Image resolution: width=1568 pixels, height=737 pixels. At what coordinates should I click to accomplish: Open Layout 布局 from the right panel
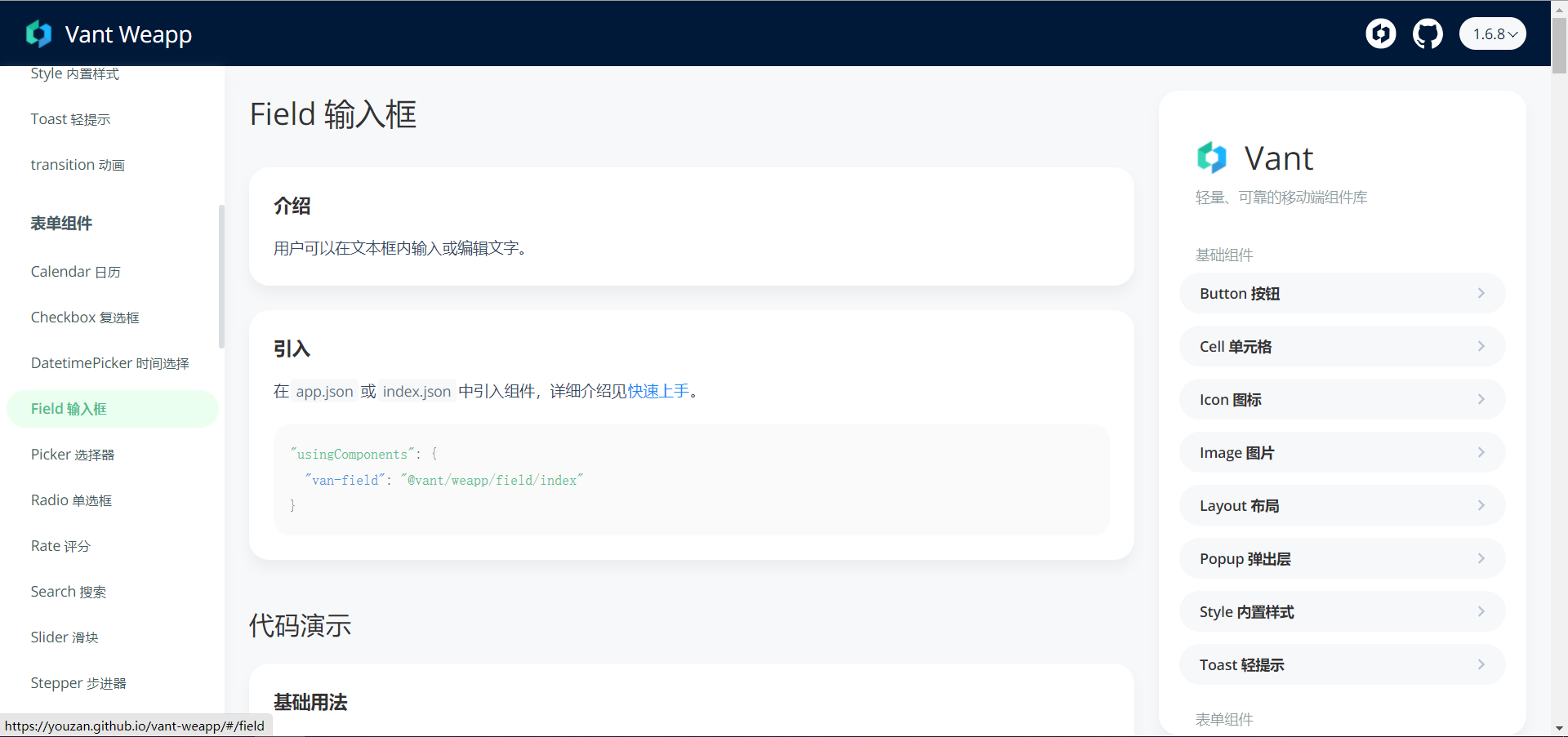(x=1239, y=505)
